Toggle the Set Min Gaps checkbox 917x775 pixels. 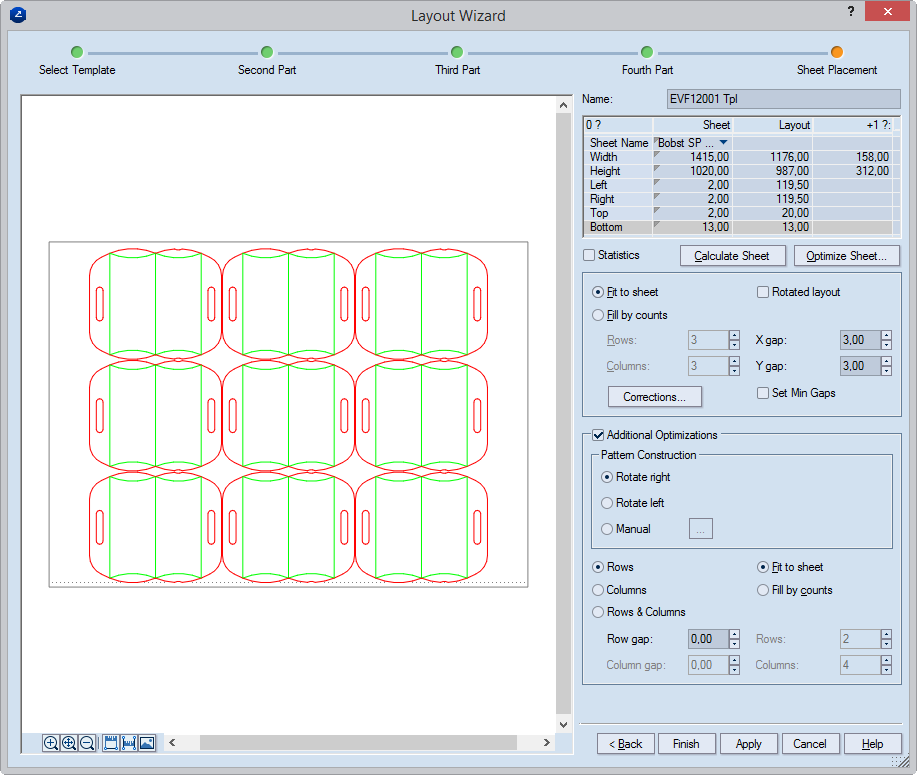click(763, 393)
